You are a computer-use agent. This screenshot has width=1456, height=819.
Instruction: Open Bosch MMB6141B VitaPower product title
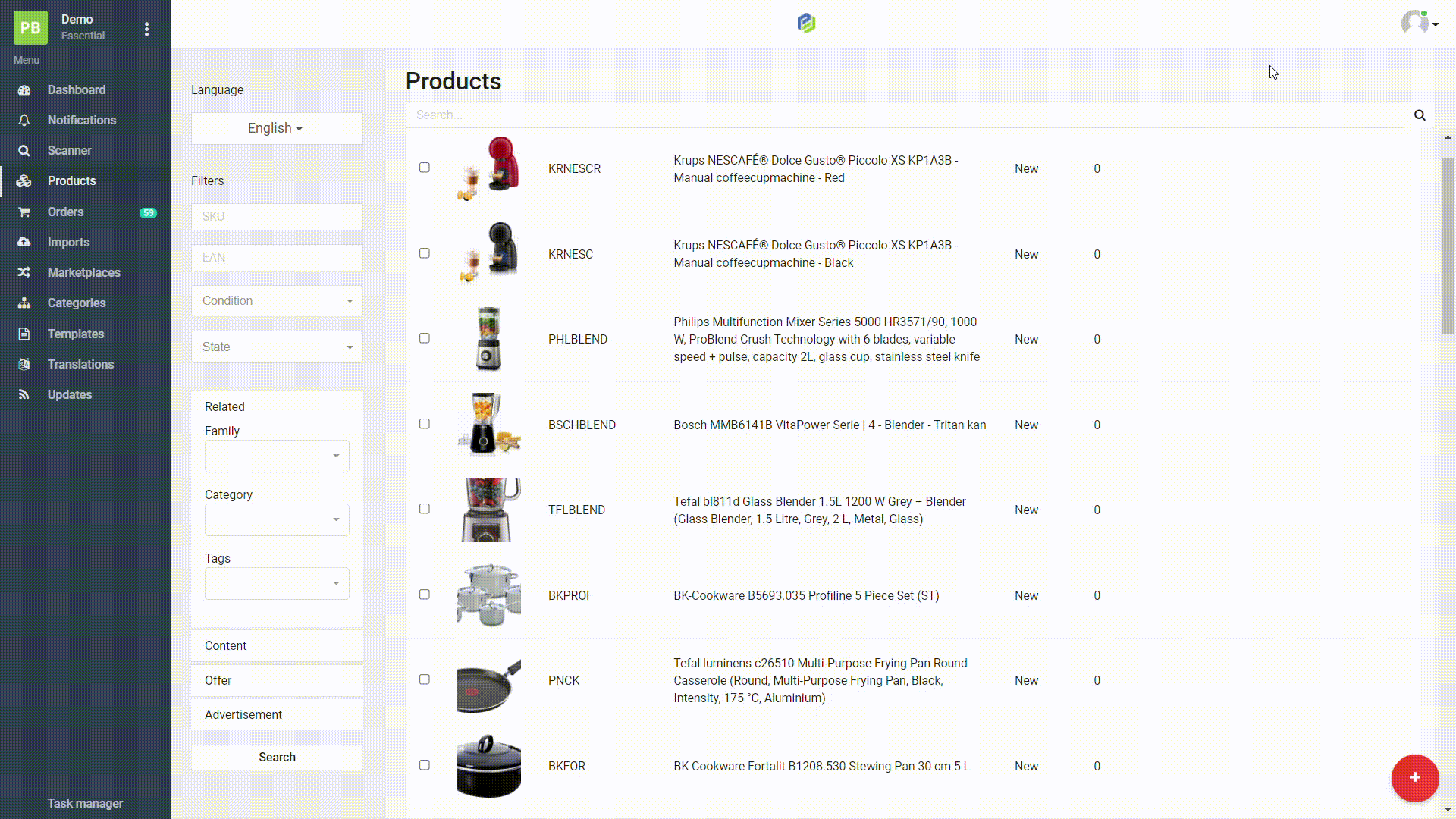830,425
